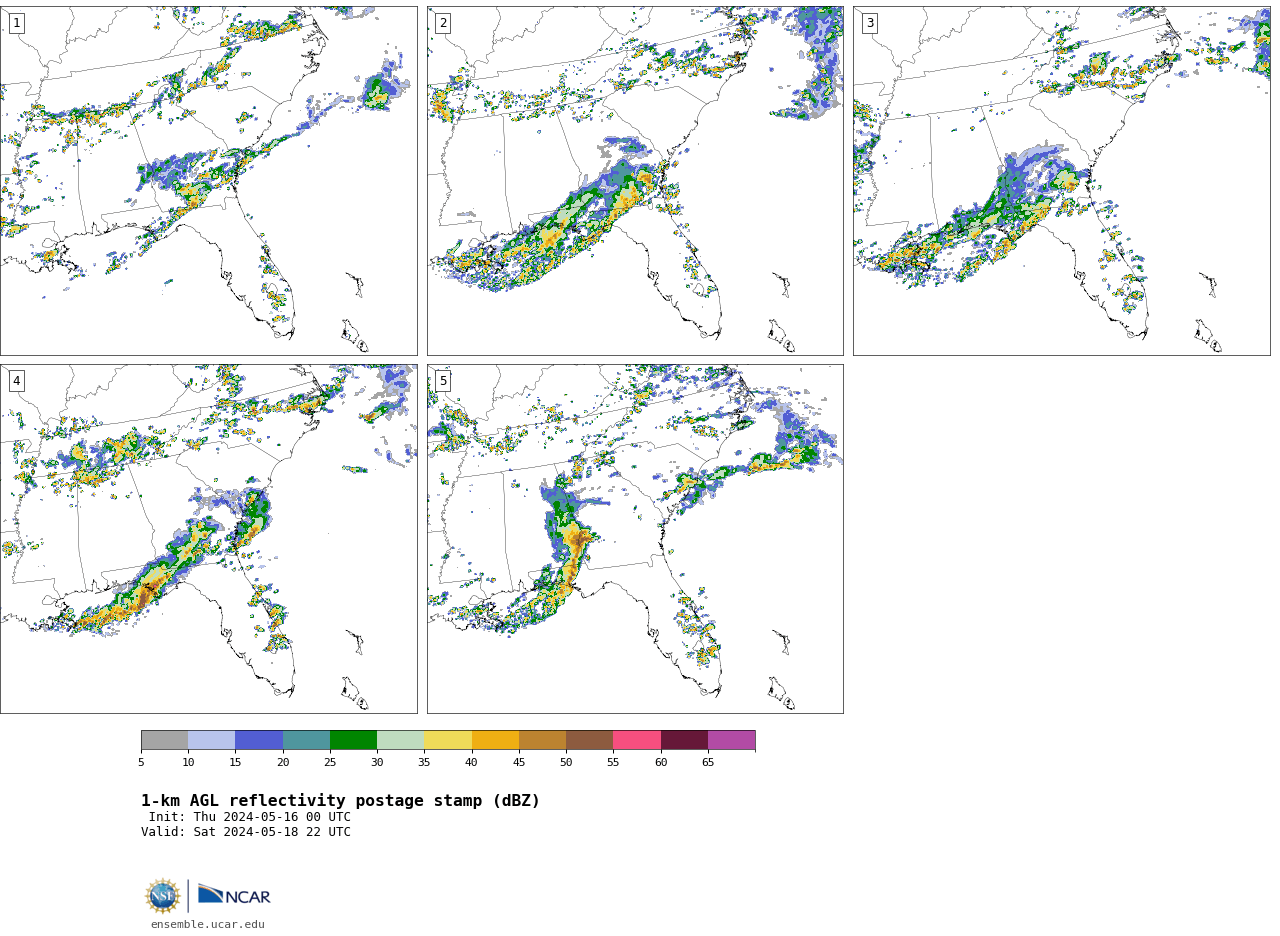This screenshot has height=936, width=1280.
Task: Click the 50 tick label on colorbar
Action: pyautogui.click(x=566, y=763)
